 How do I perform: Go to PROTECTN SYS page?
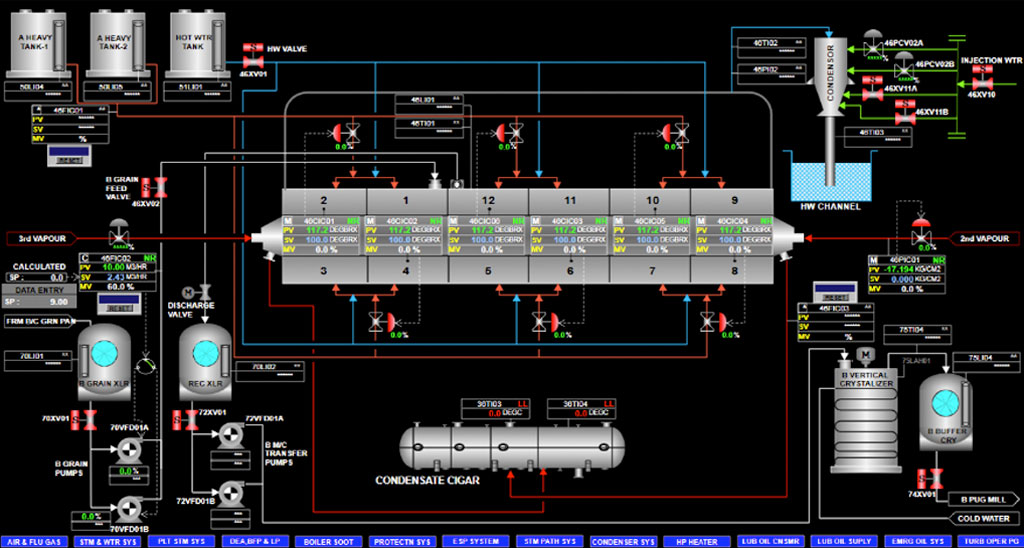(403, 542)
